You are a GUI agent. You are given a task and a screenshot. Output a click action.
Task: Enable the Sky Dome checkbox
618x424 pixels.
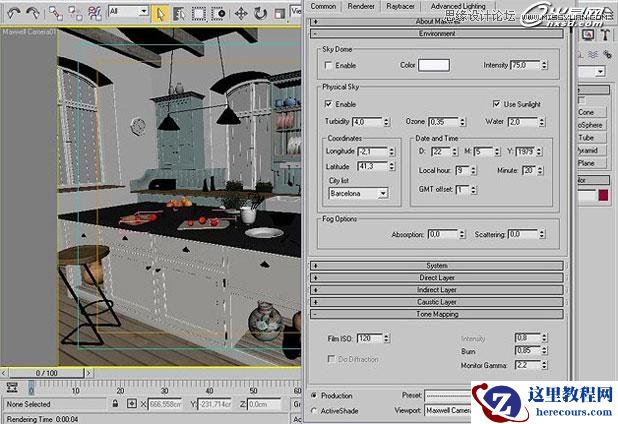pyautogui.click(x=328, y=65)
